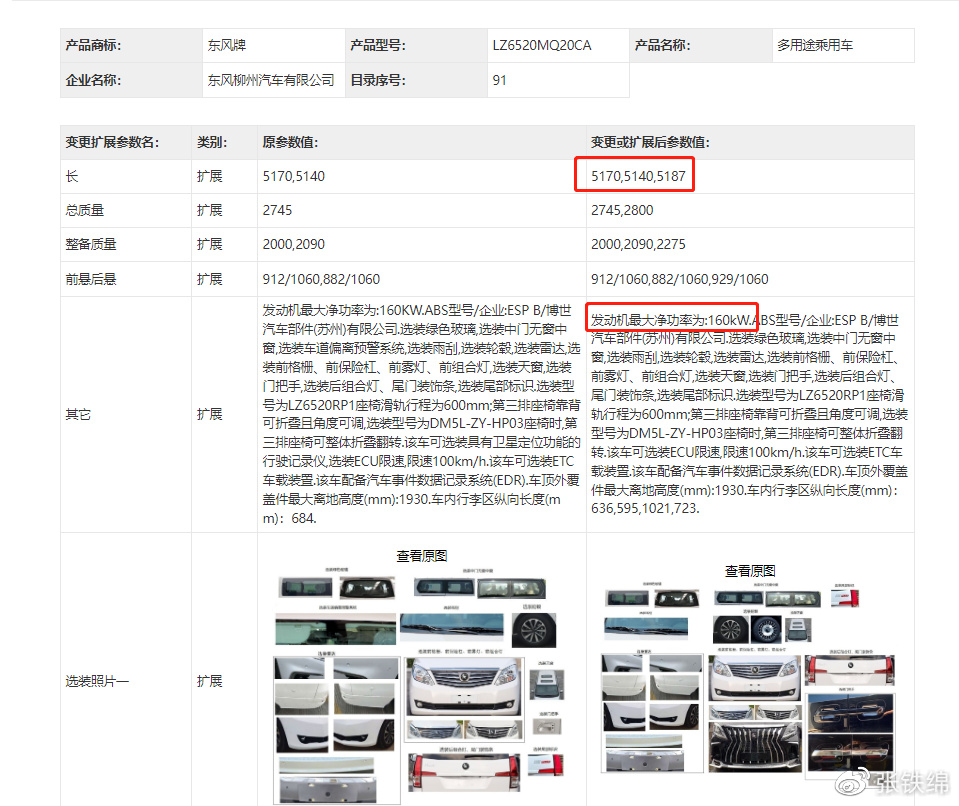Open the left optional-equipment photo collage
Screen dimensions: 959x806
[421, 686]
